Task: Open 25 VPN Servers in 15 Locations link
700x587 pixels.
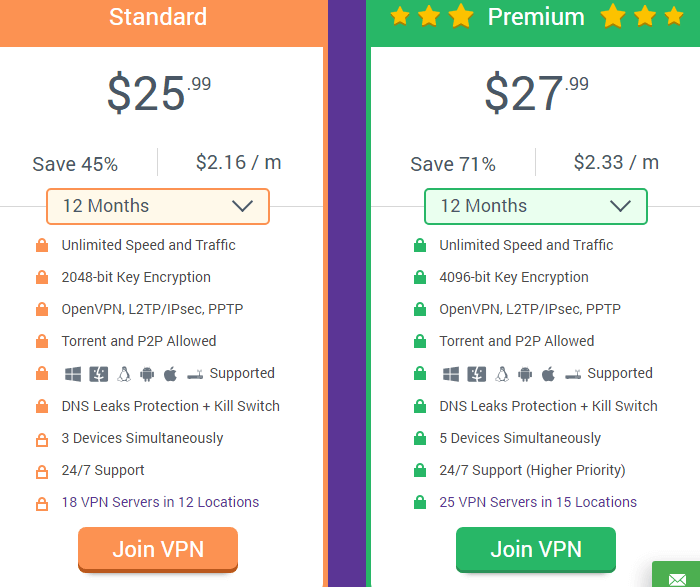Action: (538, 502)
